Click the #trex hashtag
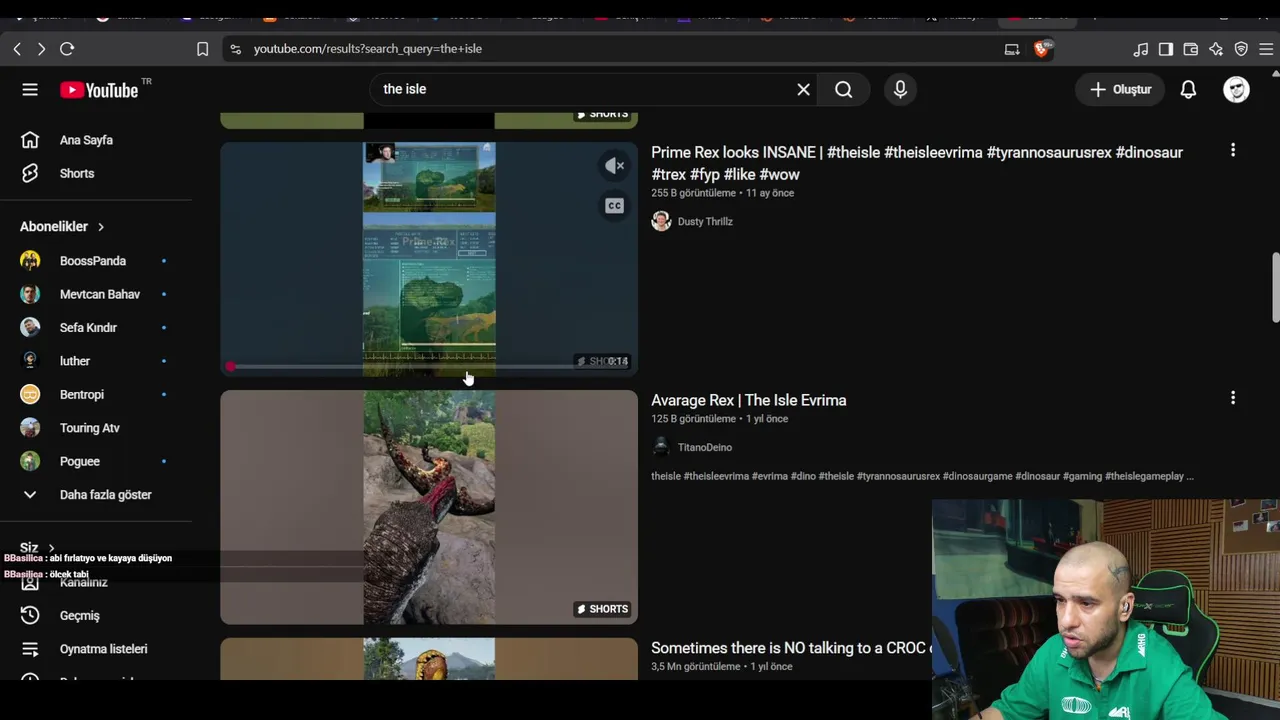 click(x=669, y=175)
